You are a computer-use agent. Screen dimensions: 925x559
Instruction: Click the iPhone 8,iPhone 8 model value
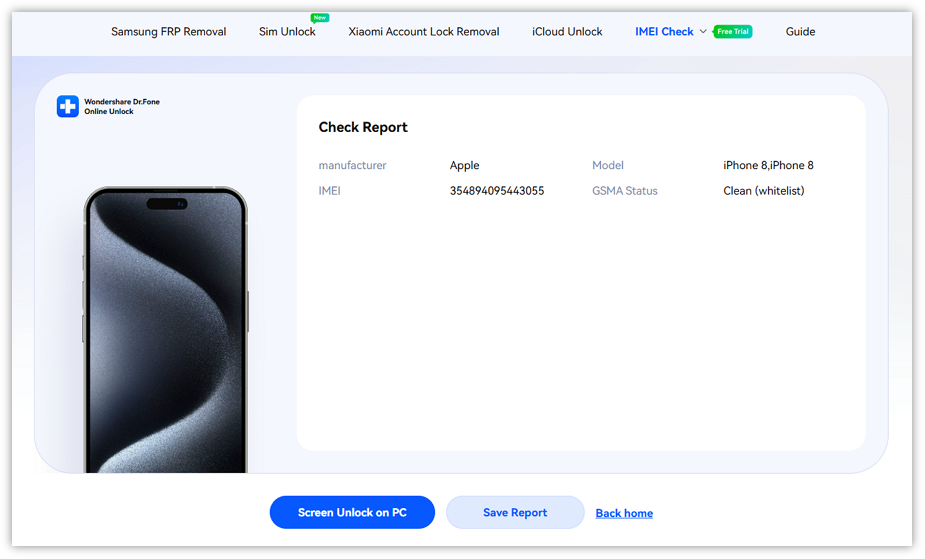coord(768,166)
